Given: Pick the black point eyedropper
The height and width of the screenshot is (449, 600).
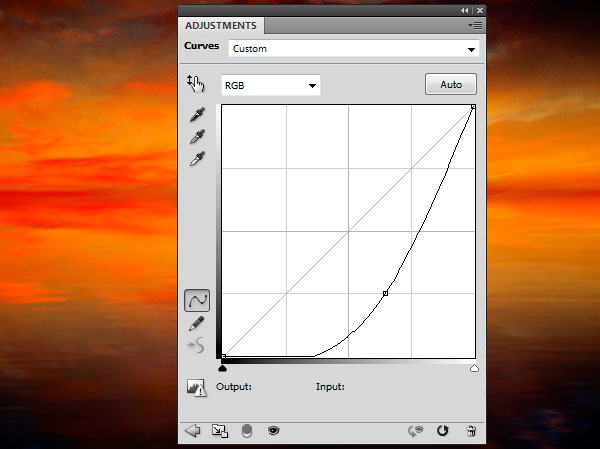Looking at the screenshot, I should coord(197,114).
